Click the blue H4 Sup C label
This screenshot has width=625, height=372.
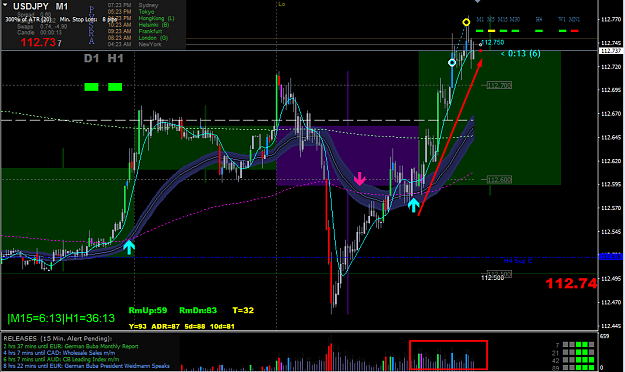[518, 261]
